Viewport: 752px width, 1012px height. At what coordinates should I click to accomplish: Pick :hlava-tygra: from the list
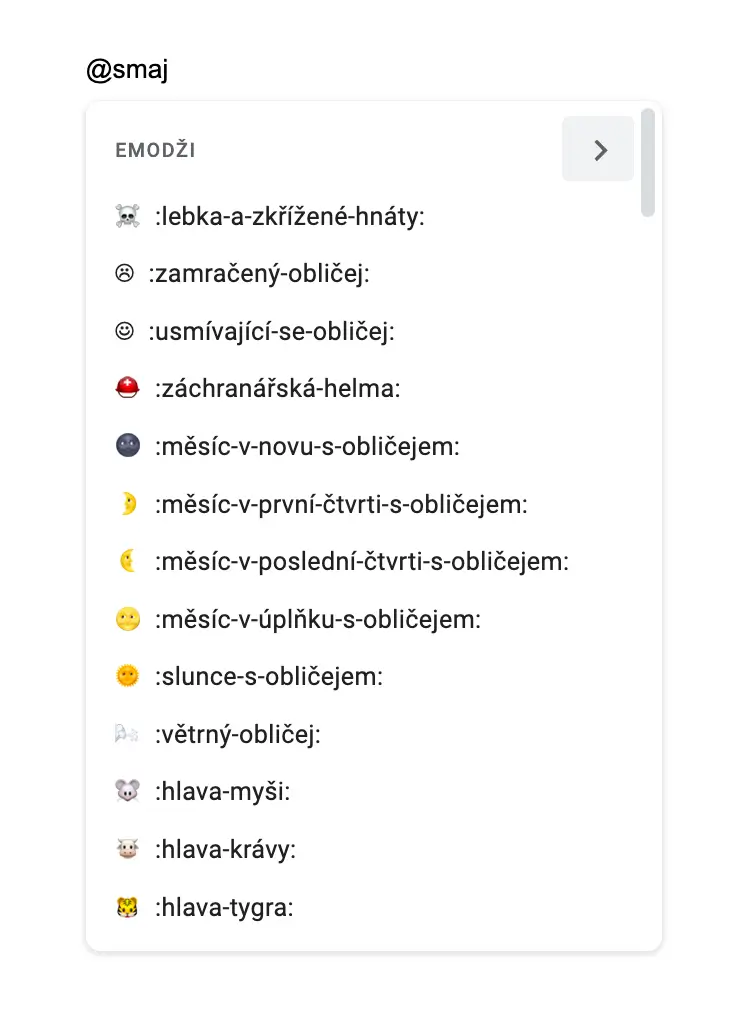pos(223,909)
